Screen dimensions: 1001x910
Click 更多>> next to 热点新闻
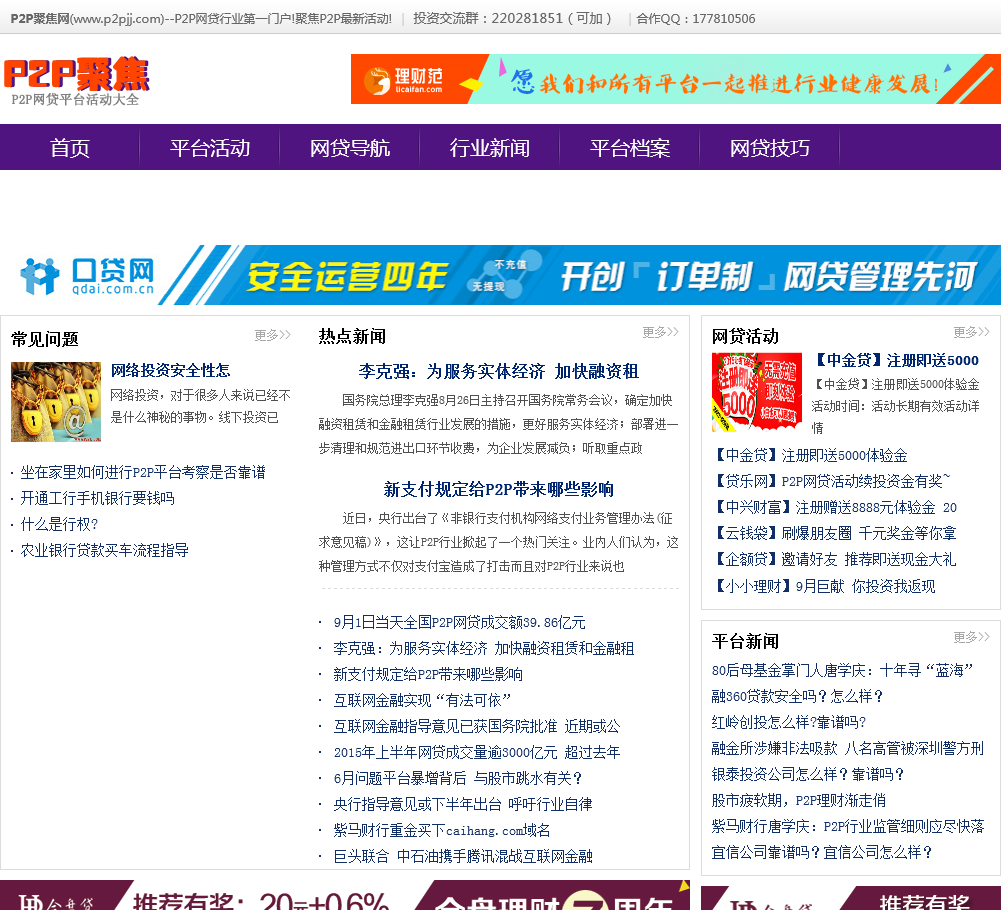pyautogui.click(x=661, y=332)
